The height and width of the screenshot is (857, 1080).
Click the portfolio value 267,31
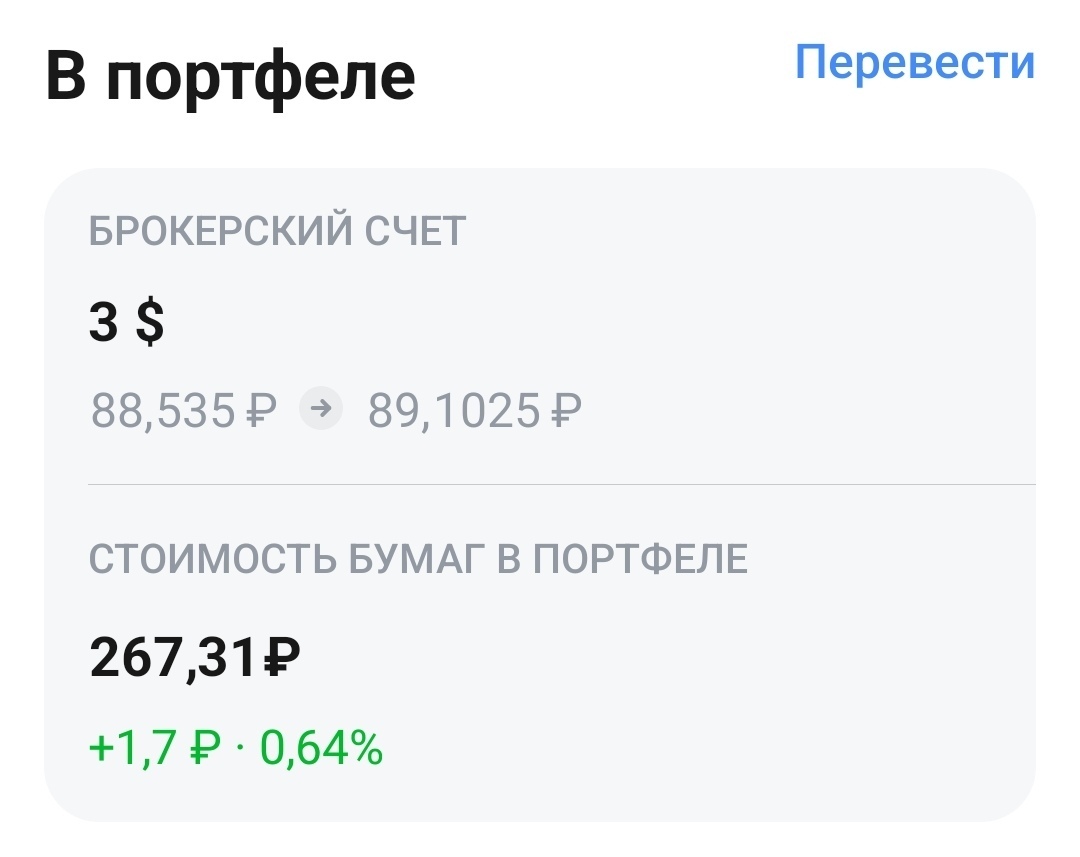coord(174,658)
